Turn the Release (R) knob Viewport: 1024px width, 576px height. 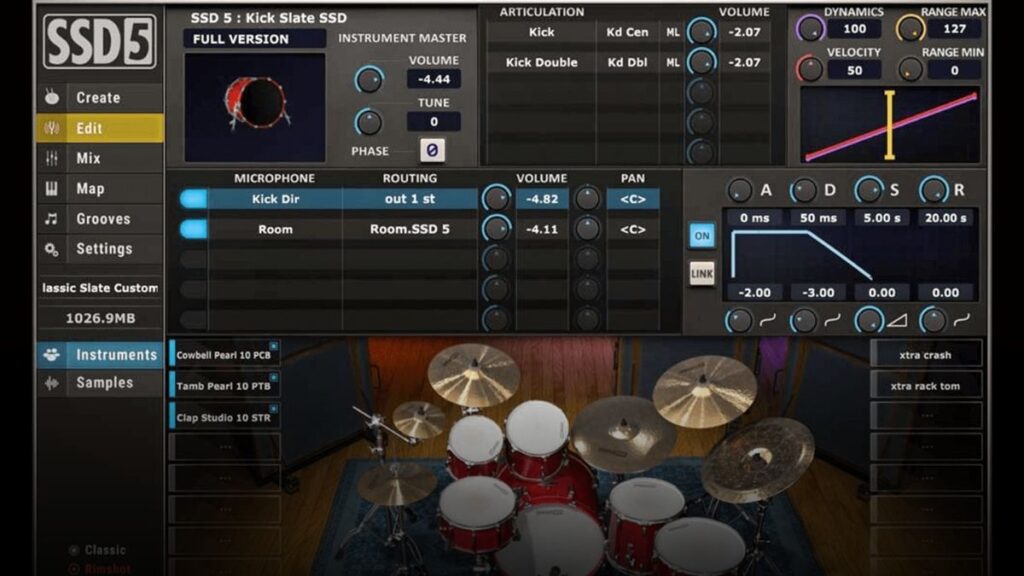[933, 191]
